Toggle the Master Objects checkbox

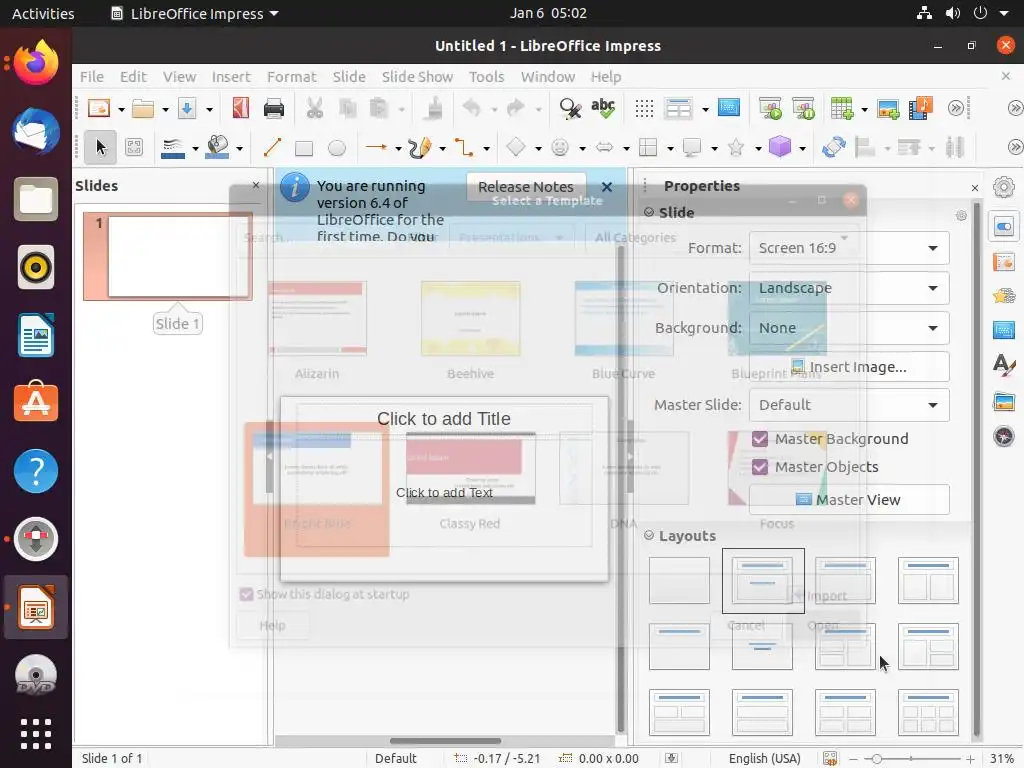(x=760, y=467)
